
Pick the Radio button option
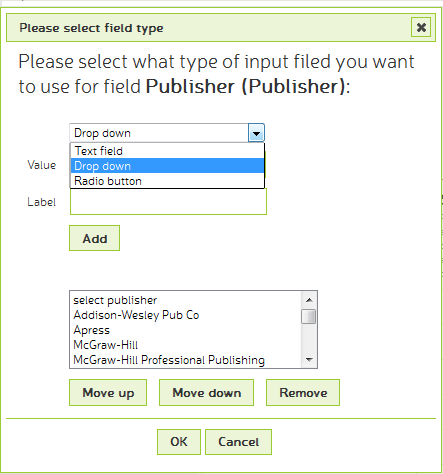[x=167, y=181]
